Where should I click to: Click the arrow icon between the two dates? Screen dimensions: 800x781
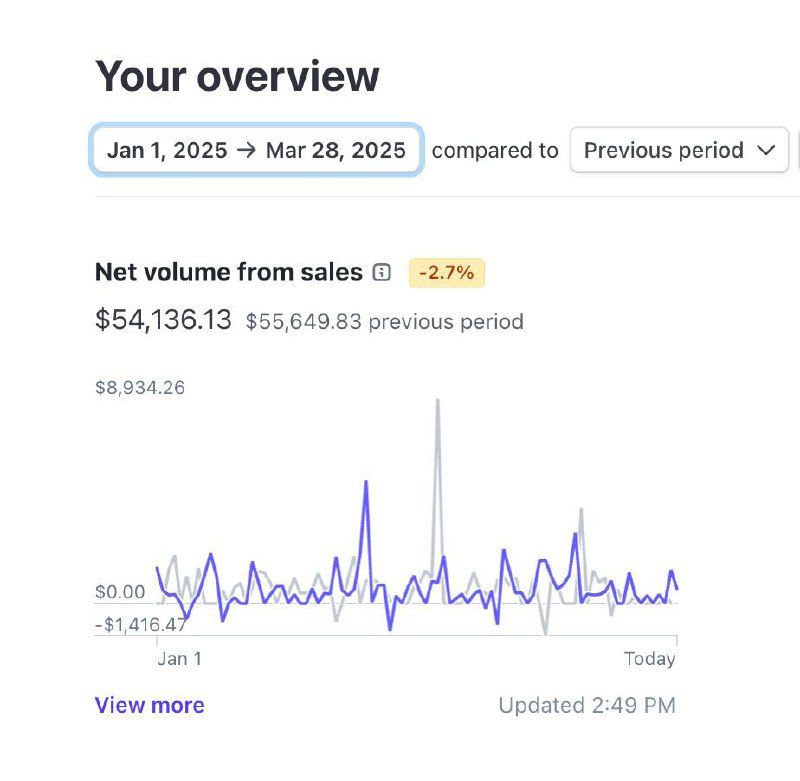pos(246,150)
